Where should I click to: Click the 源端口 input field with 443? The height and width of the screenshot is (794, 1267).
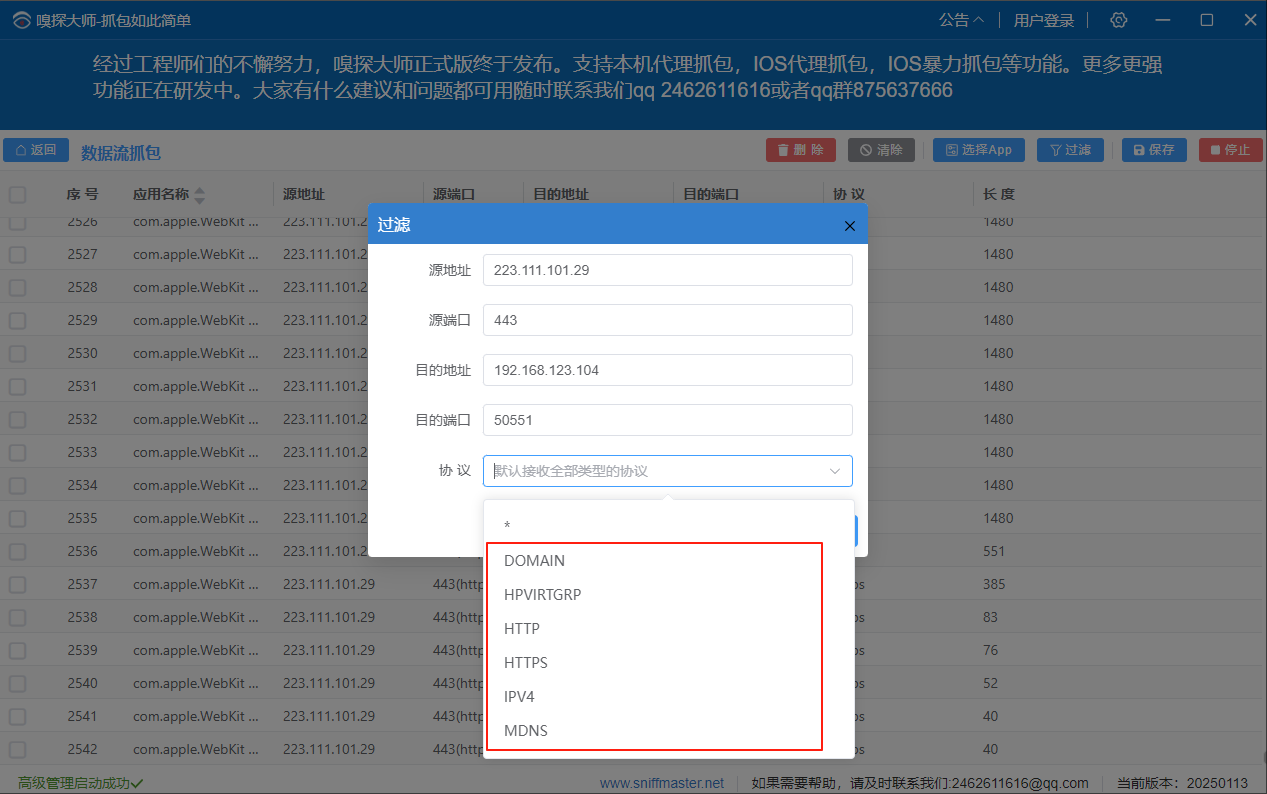click(667, 320)
